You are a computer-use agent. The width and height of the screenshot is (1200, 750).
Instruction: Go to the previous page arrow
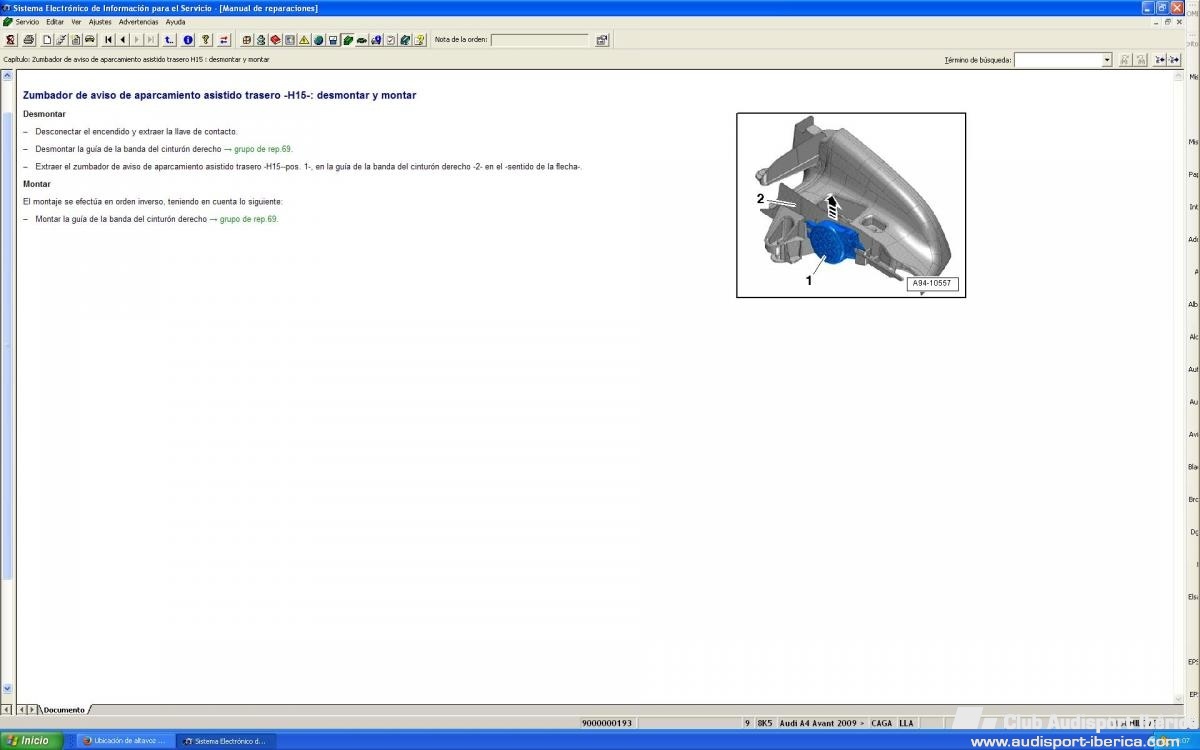[x=123, y=40]
